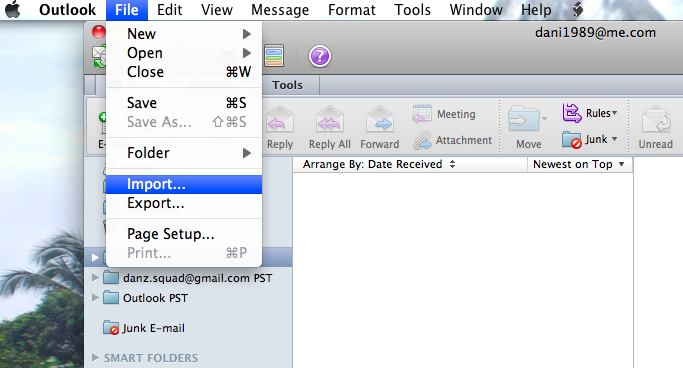The image size is (683, 368).
Task: Open the Outlook application menu
Action: click(67, 10)
